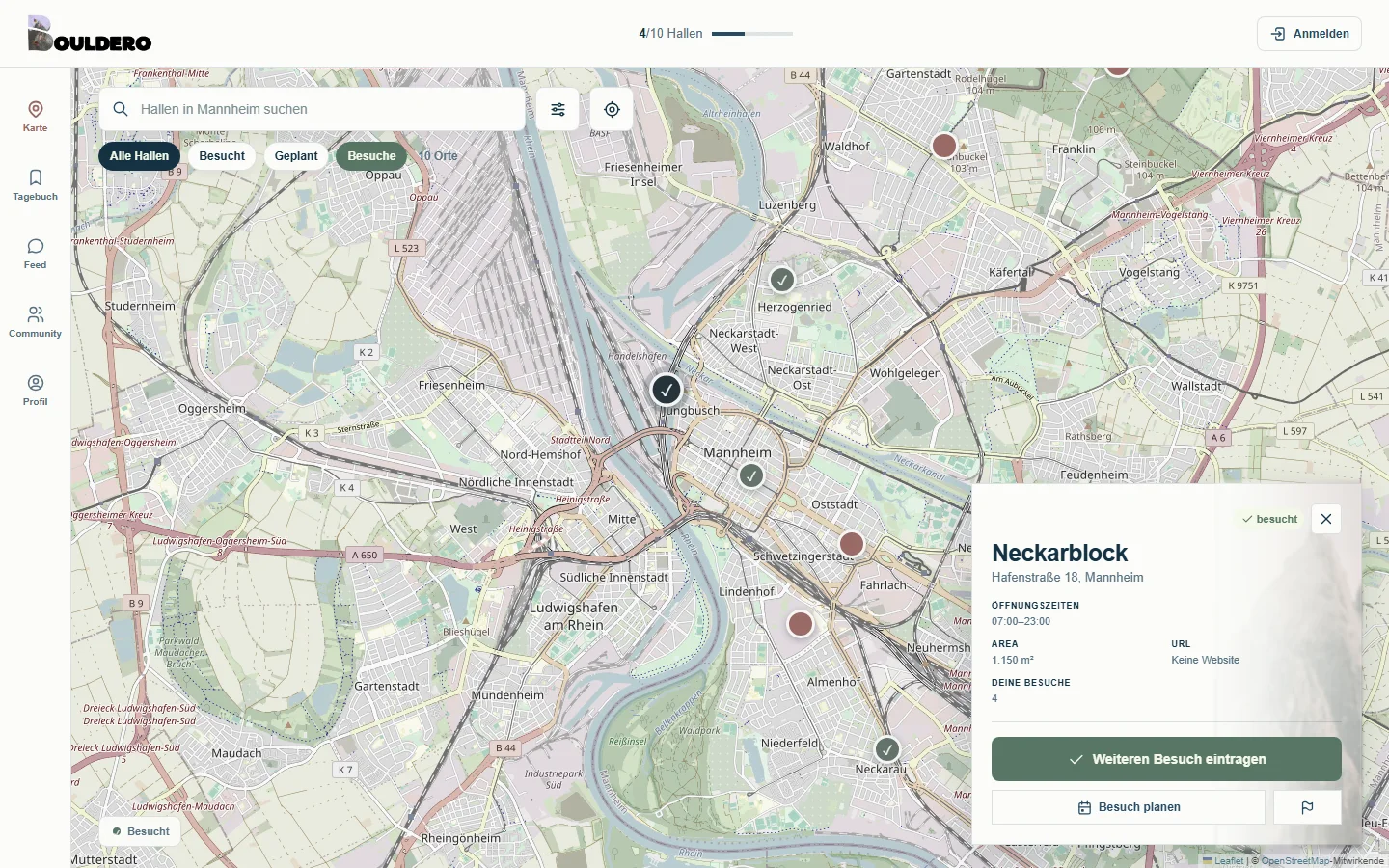This screenshot has height=868, width=1389.
Task: Click the Besucht legend badge at bottom
Action: click(x=140, y=831)
